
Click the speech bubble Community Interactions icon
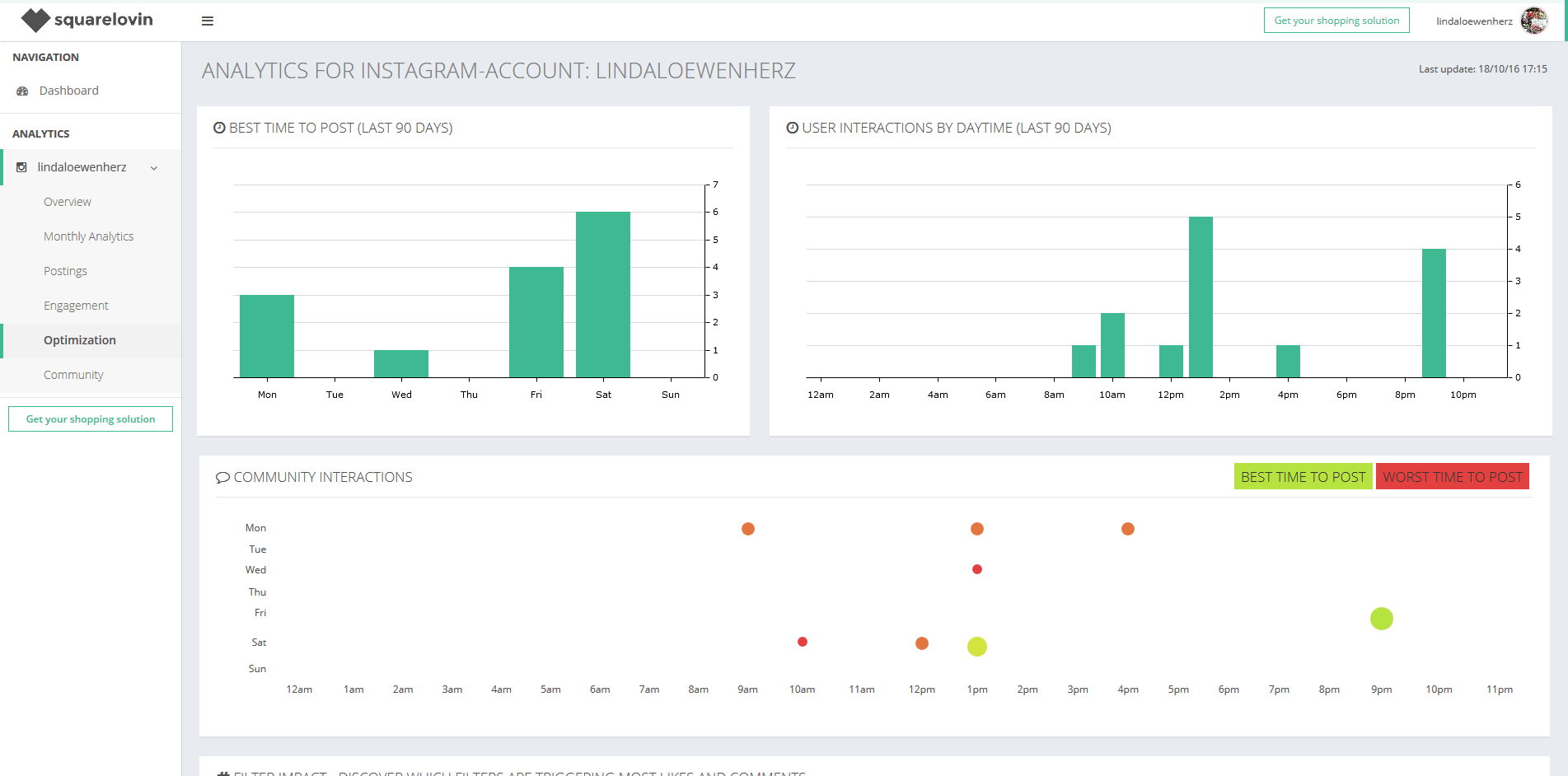click(x=222, y=478)
